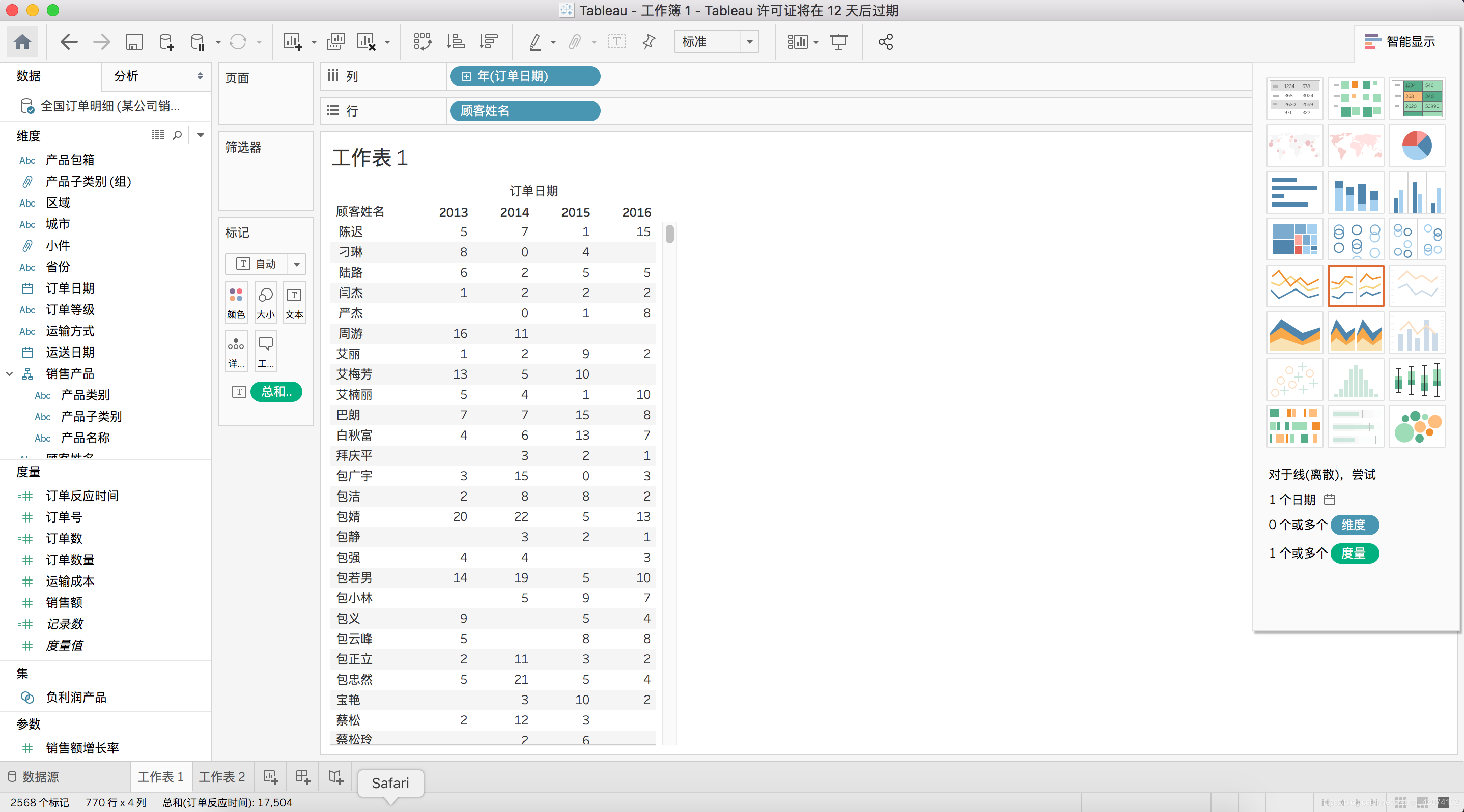Screen dimensions: 1464x812
Task: Select the 销售额增长率 parameter
Action: [x=82, y=748]
